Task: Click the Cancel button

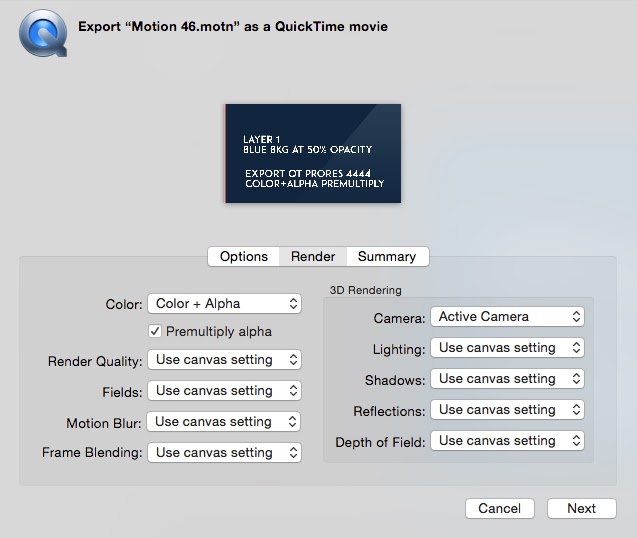Action: click(x=500, y=508)
